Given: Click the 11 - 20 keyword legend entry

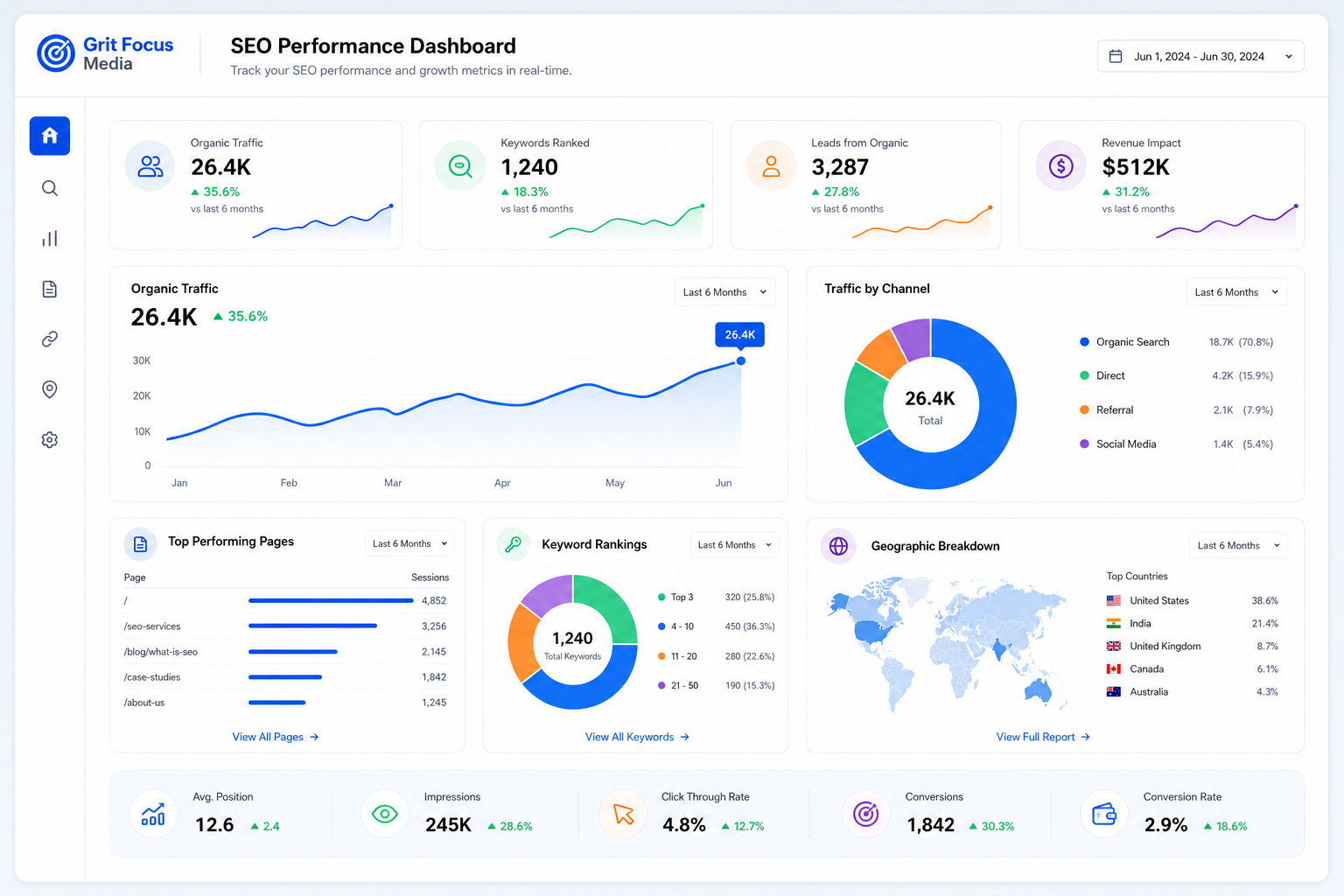Looking at the screenshot, I should coord(716,656).
